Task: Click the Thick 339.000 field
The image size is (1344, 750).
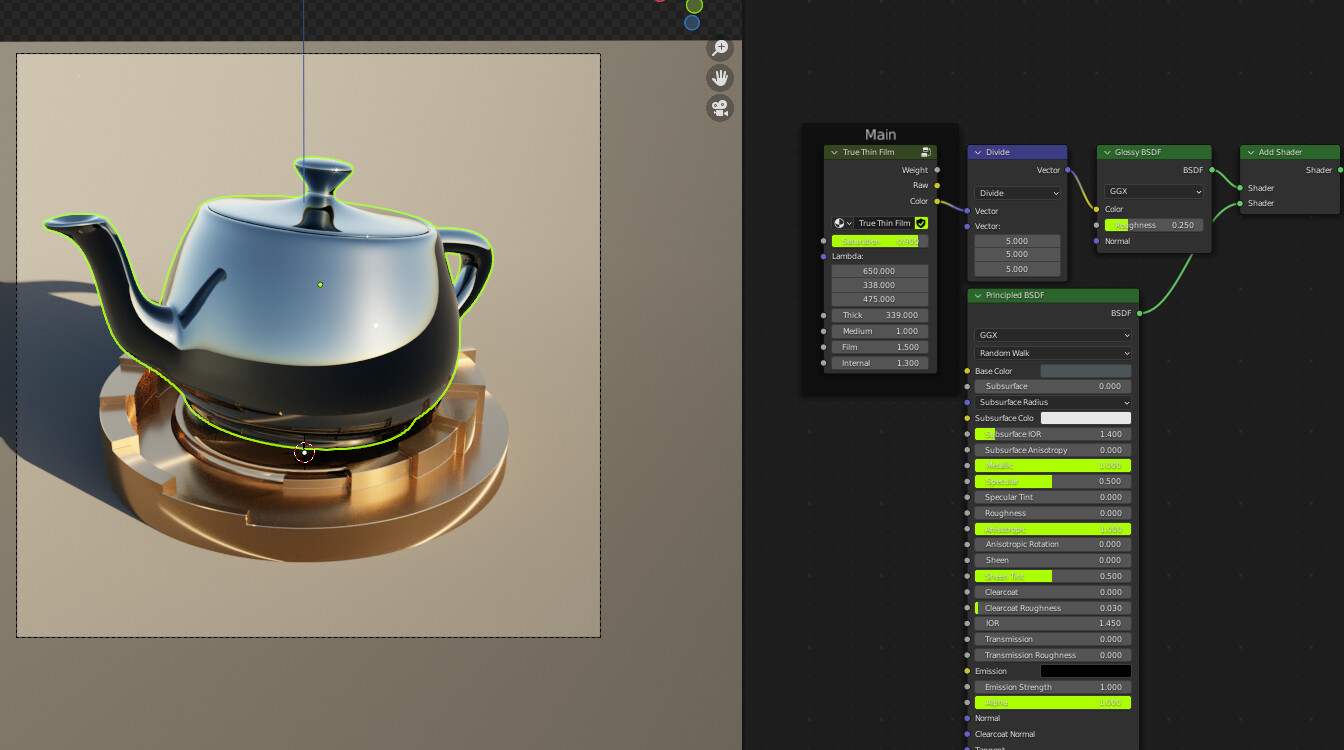Action: point(879,315)
